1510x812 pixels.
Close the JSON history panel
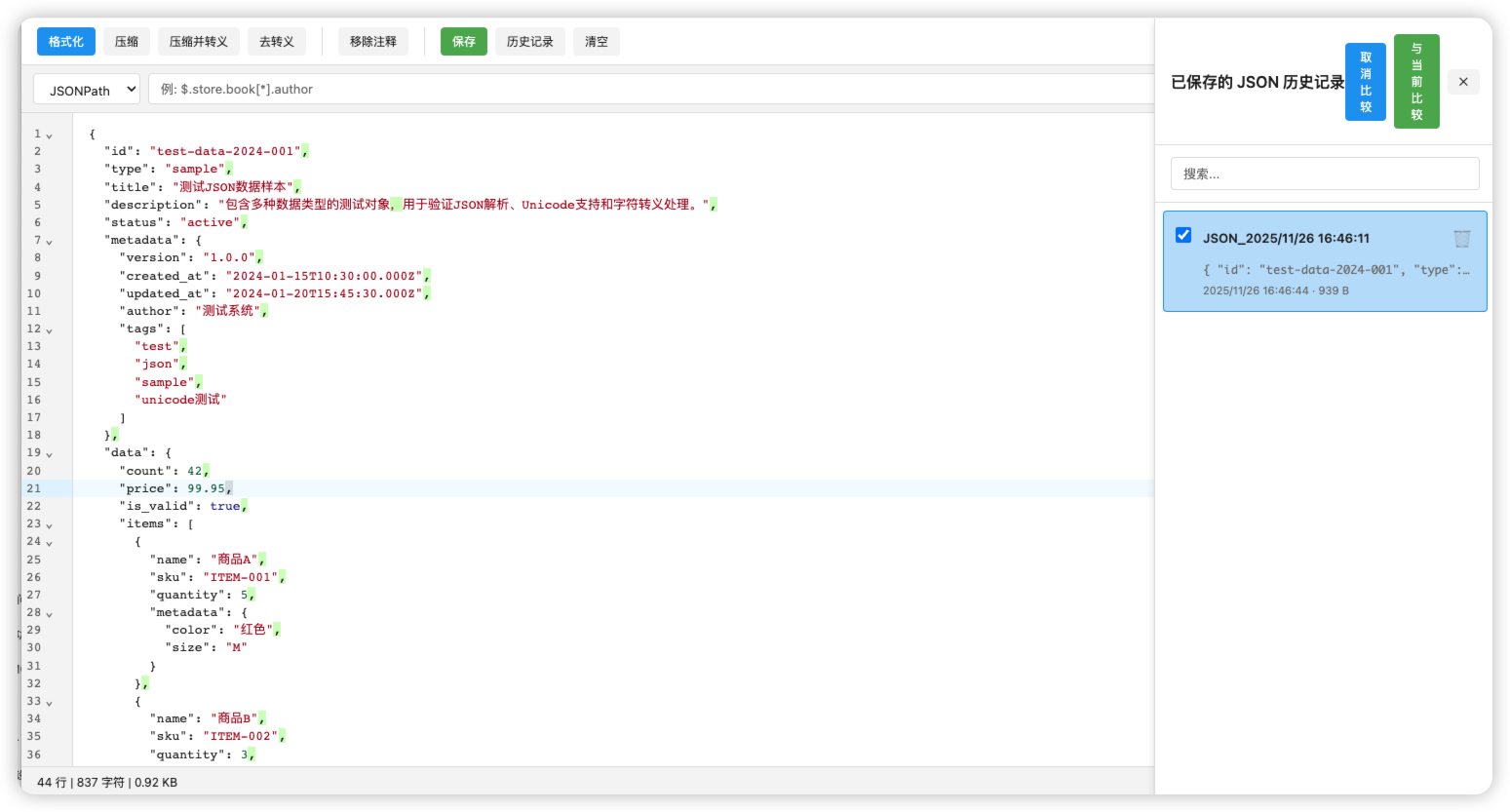[x=1462, y=82]
